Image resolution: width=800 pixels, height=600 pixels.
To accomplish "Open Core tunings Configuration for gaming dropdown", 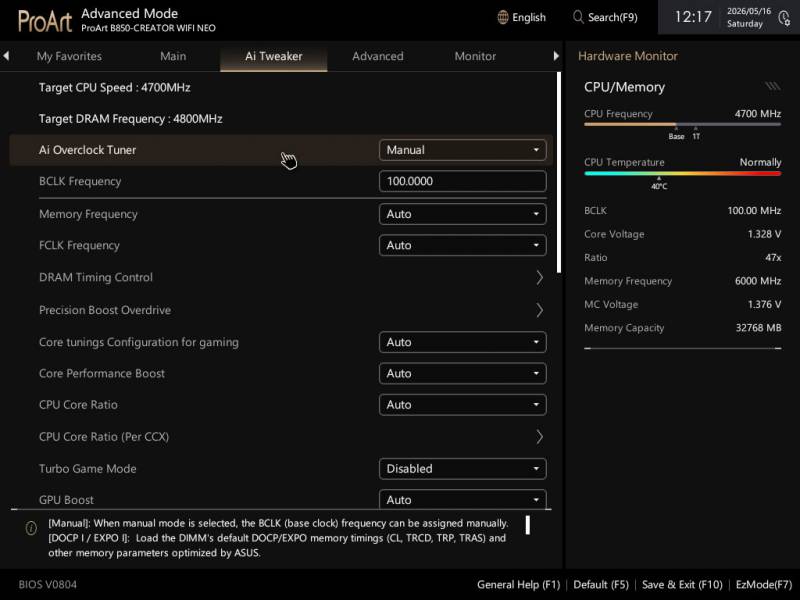I will [x=462, y=342].
